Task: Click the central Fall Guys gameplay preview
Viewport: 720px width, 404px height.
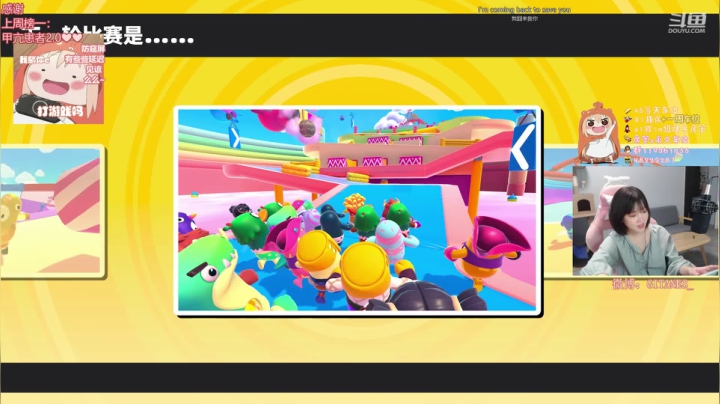Action: click(357, 210)
